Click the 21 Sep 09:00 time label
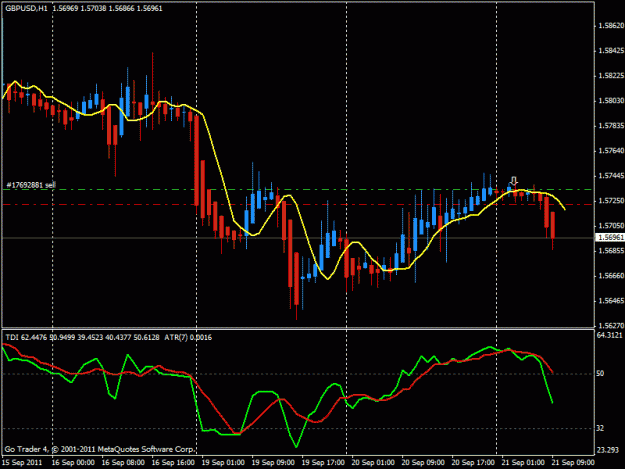The image size is (625, 469). click(x=573, y=463)
